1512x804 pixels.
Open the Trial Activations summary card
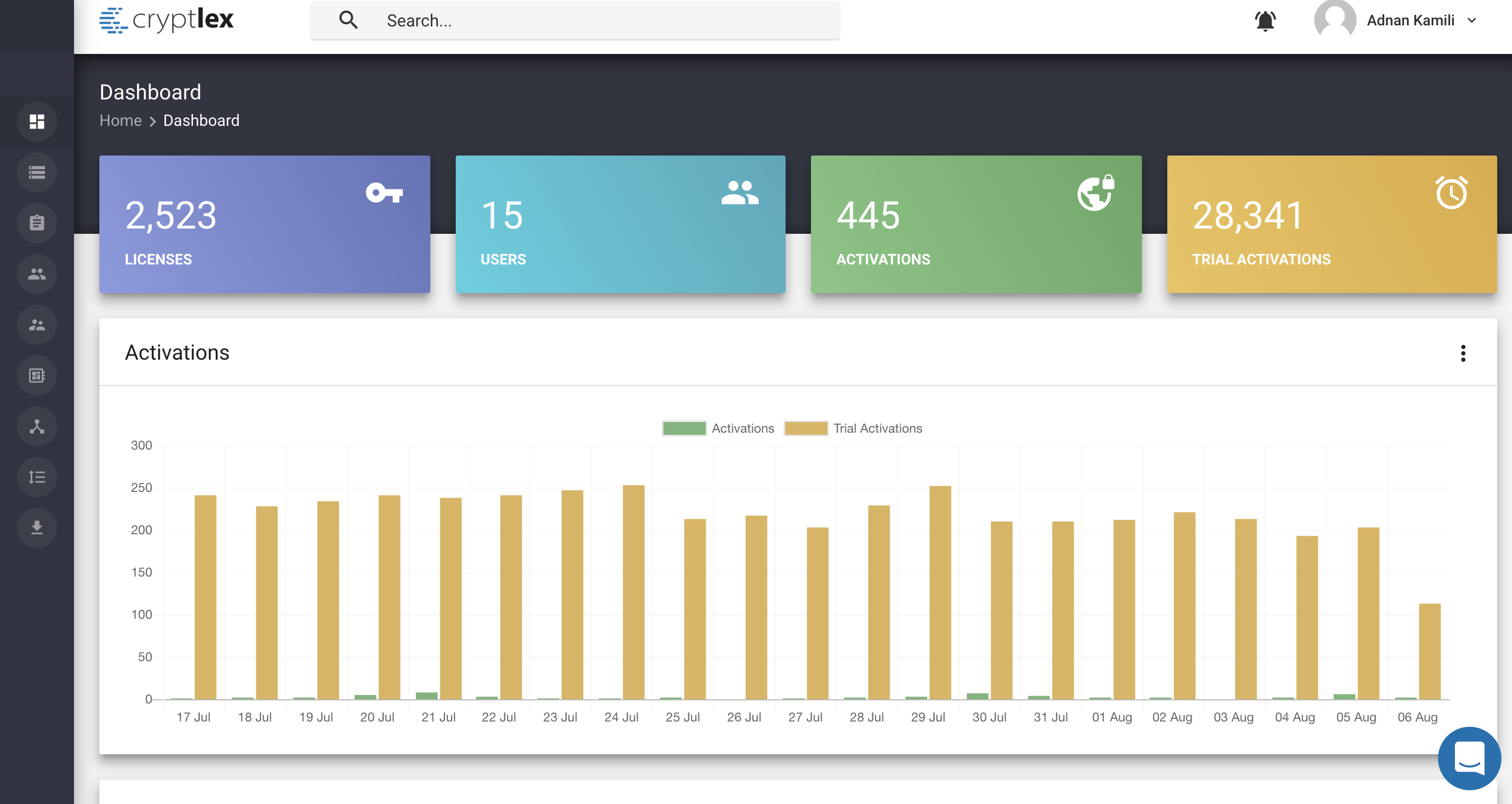[1331, 224]
